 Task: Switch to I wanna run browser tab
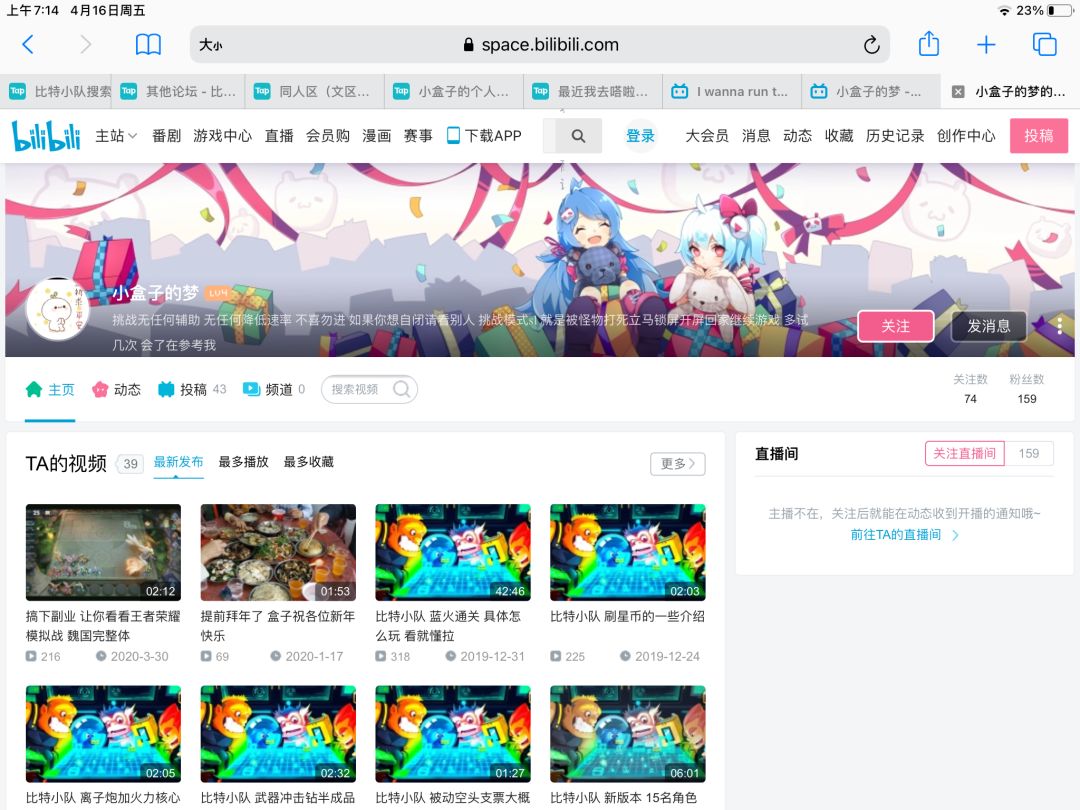coord(730,92)
